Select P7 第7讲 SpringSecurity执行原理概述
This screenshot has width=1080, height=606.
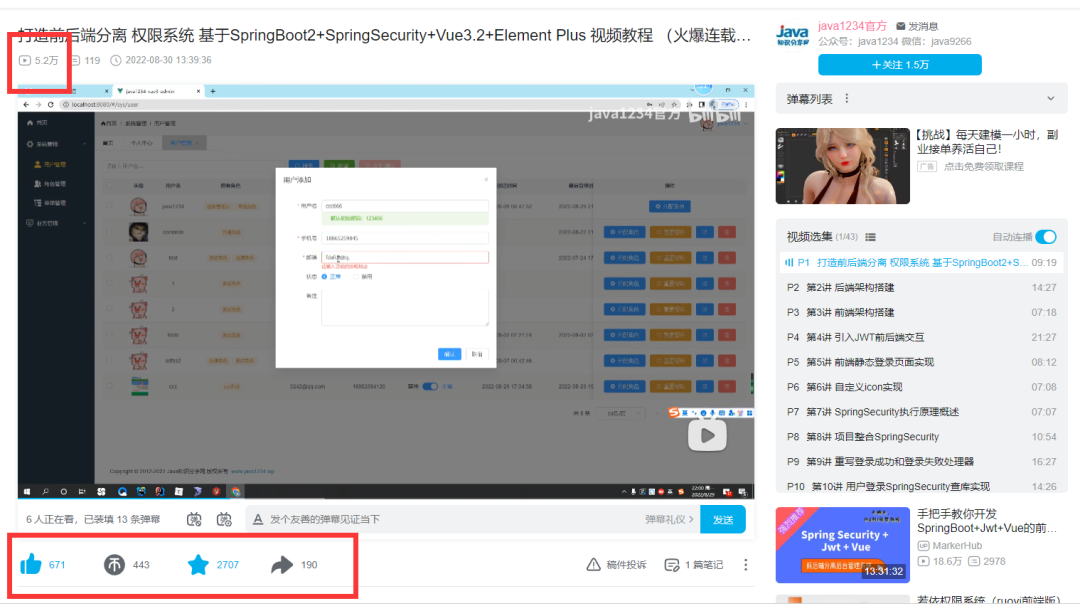pos(921,411)
